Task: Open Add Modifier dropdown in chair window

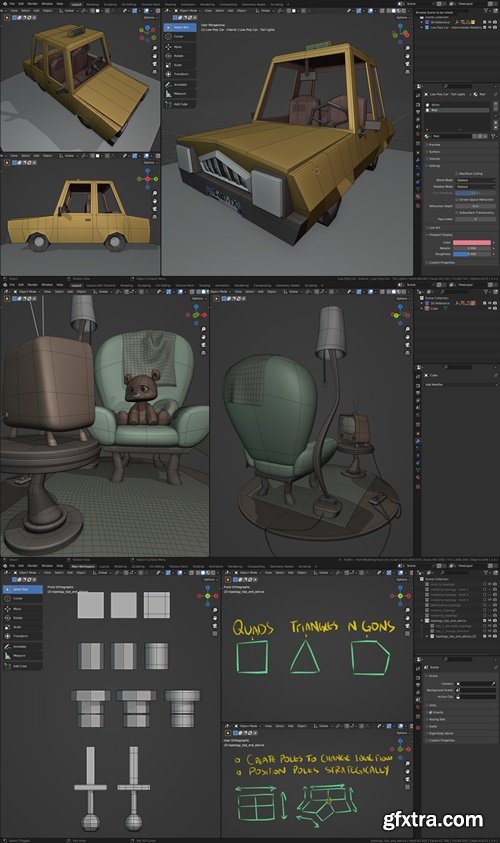Action: (x=461, y=385)
